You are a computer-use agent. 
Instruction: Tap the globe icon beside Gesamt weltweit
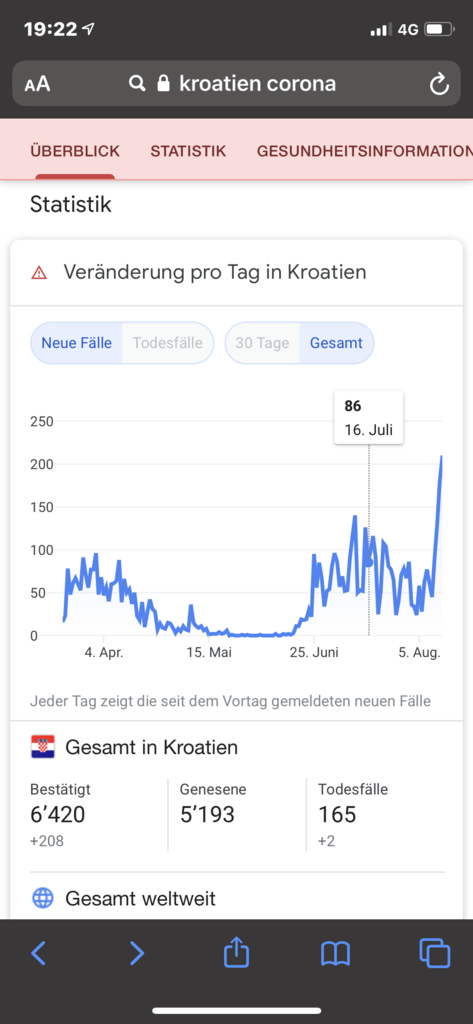42,899
